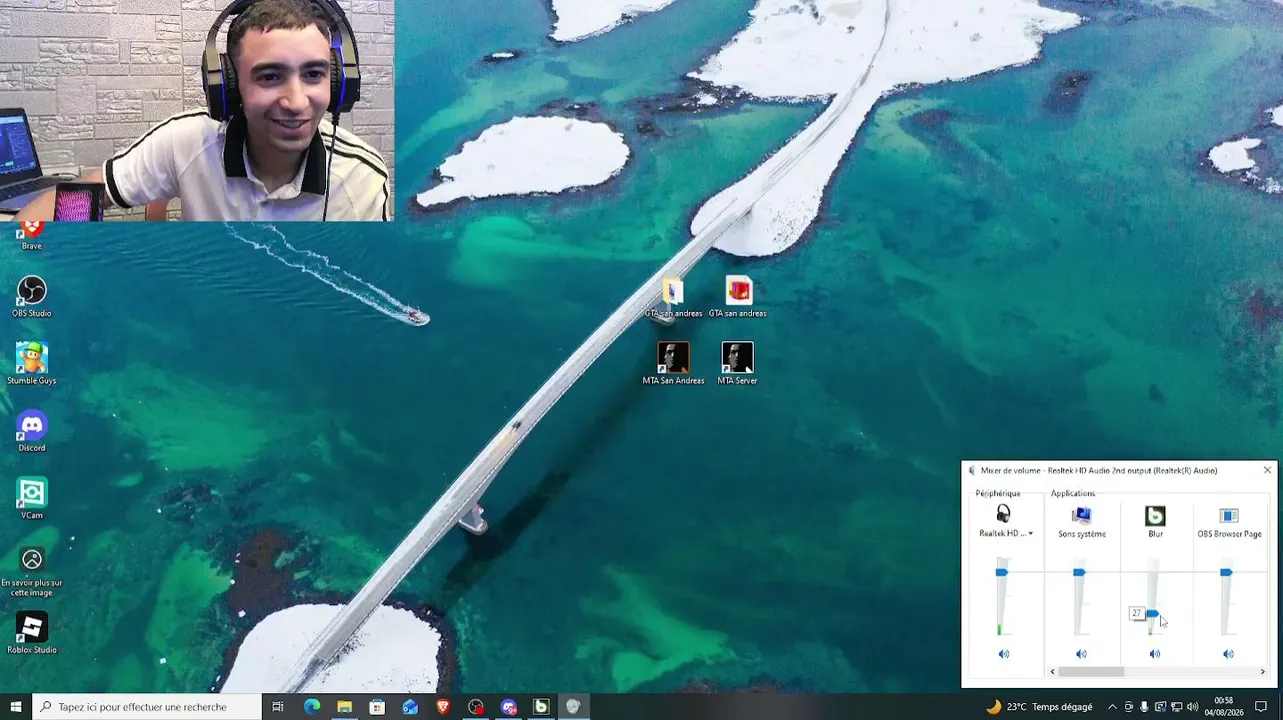Click the grey shield taskbar icon
The width and height of the screenshot is (1283, 720).
click(574, 707)
